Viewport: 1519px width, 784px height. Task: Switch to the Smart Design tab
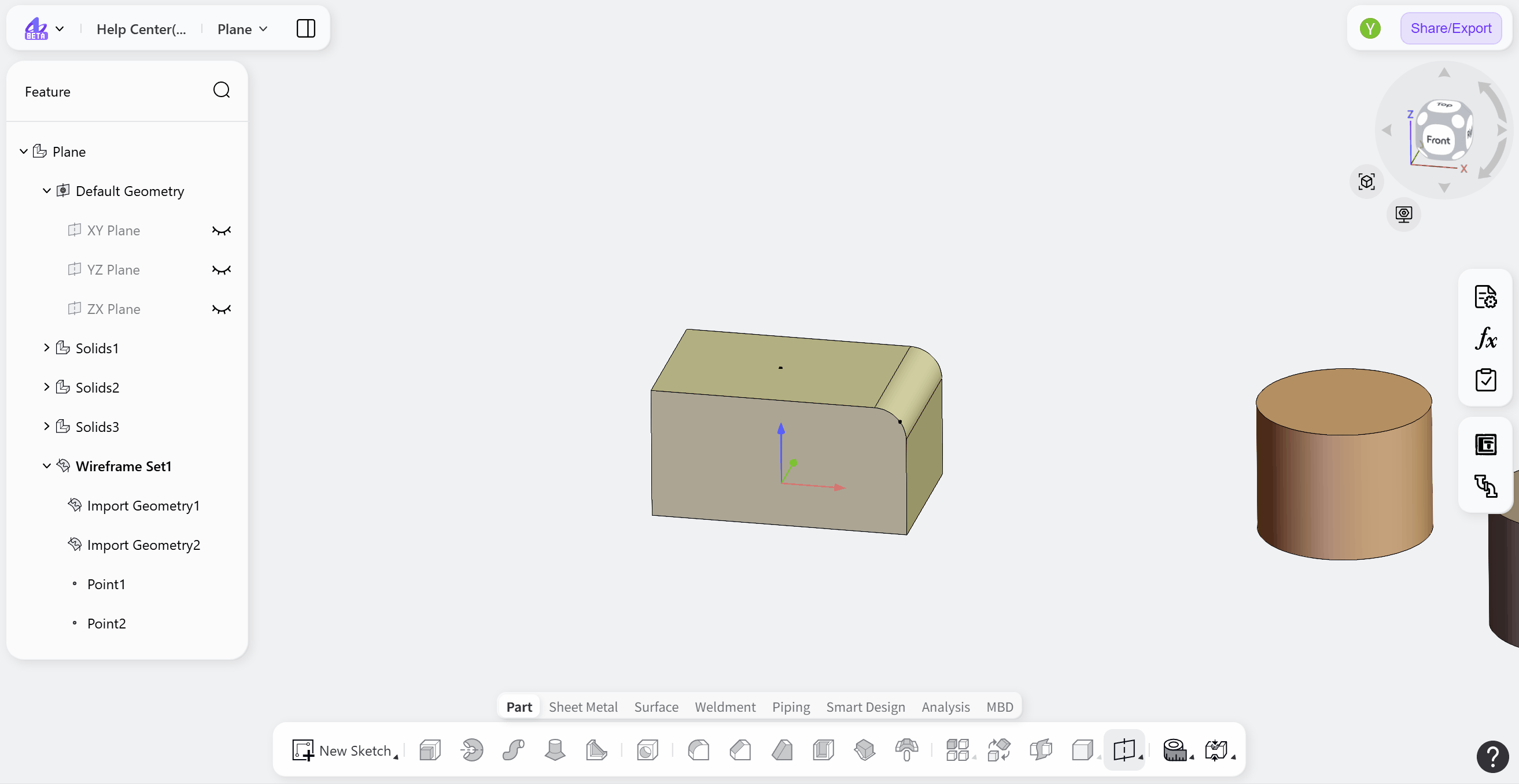point(865,707)
